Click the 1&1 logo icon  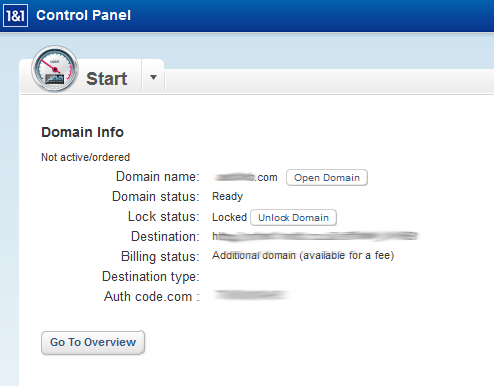(15, 15)
